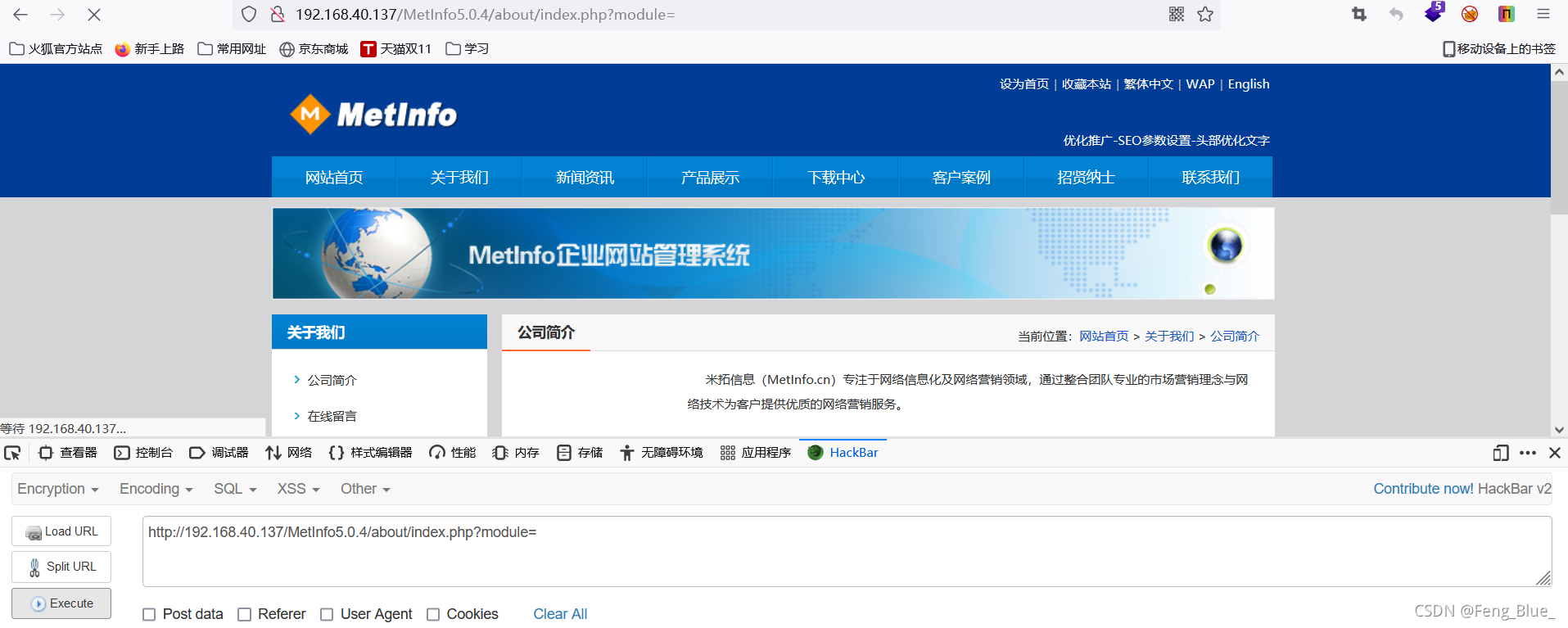Click the Split URL button
The image size is (1568, 628).
[x=61, y=567]
